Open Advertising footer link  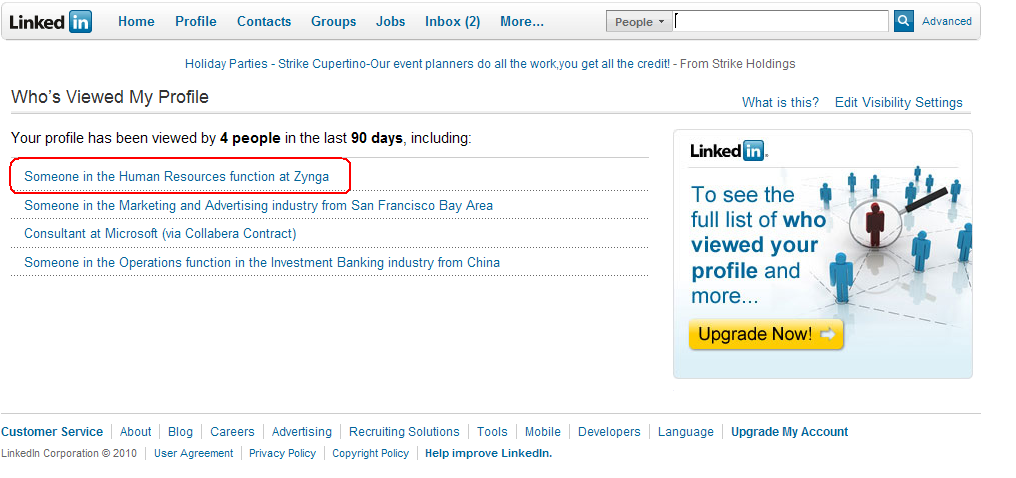(x=301, y=432)
